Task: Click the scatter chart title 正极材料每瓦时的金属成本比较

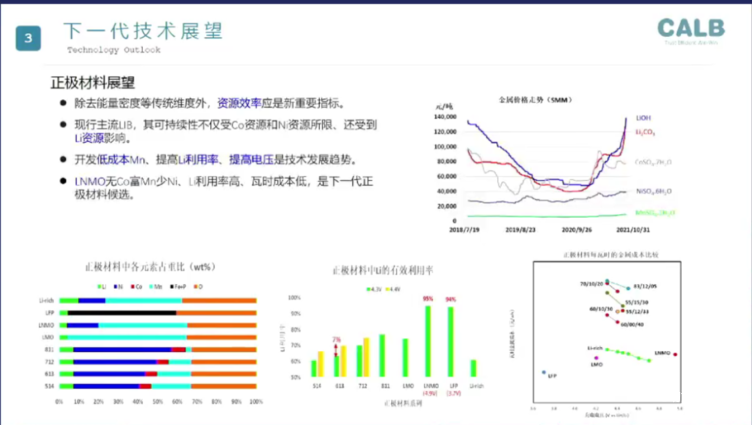Action: pos(610,255)
